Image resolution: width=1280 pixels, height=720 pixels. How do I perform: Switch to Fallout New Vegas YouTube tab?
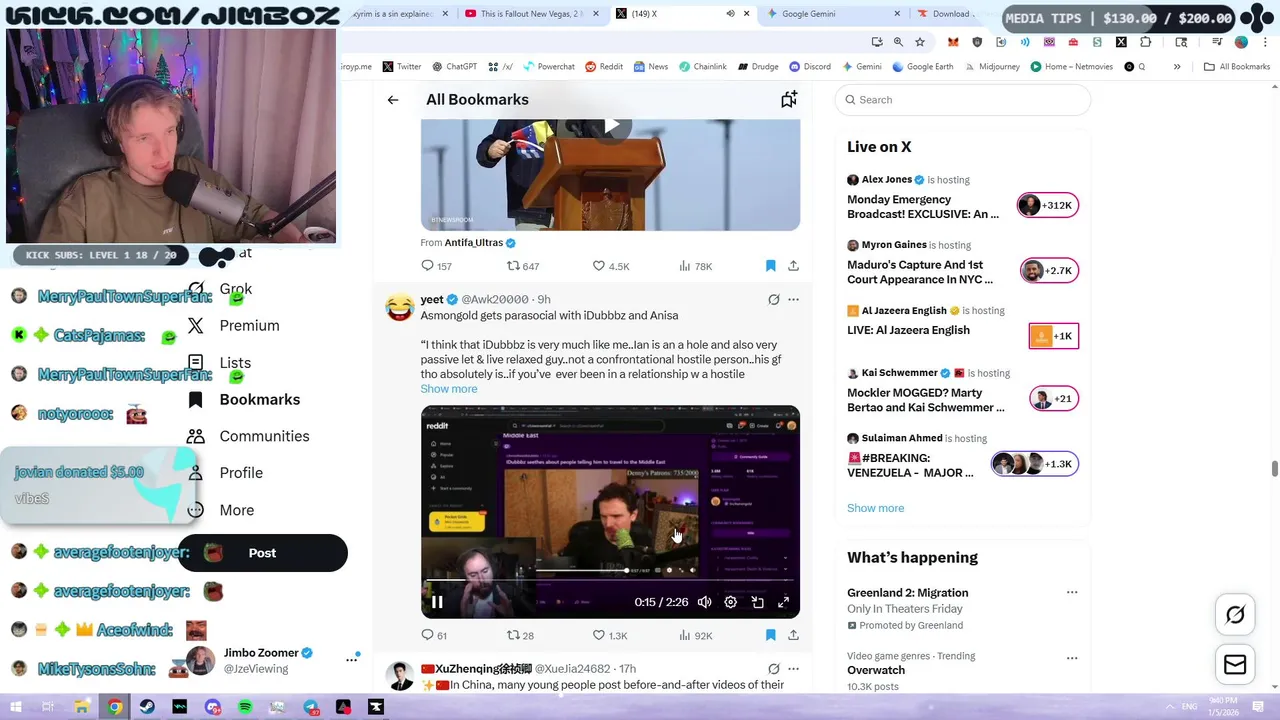531,14
